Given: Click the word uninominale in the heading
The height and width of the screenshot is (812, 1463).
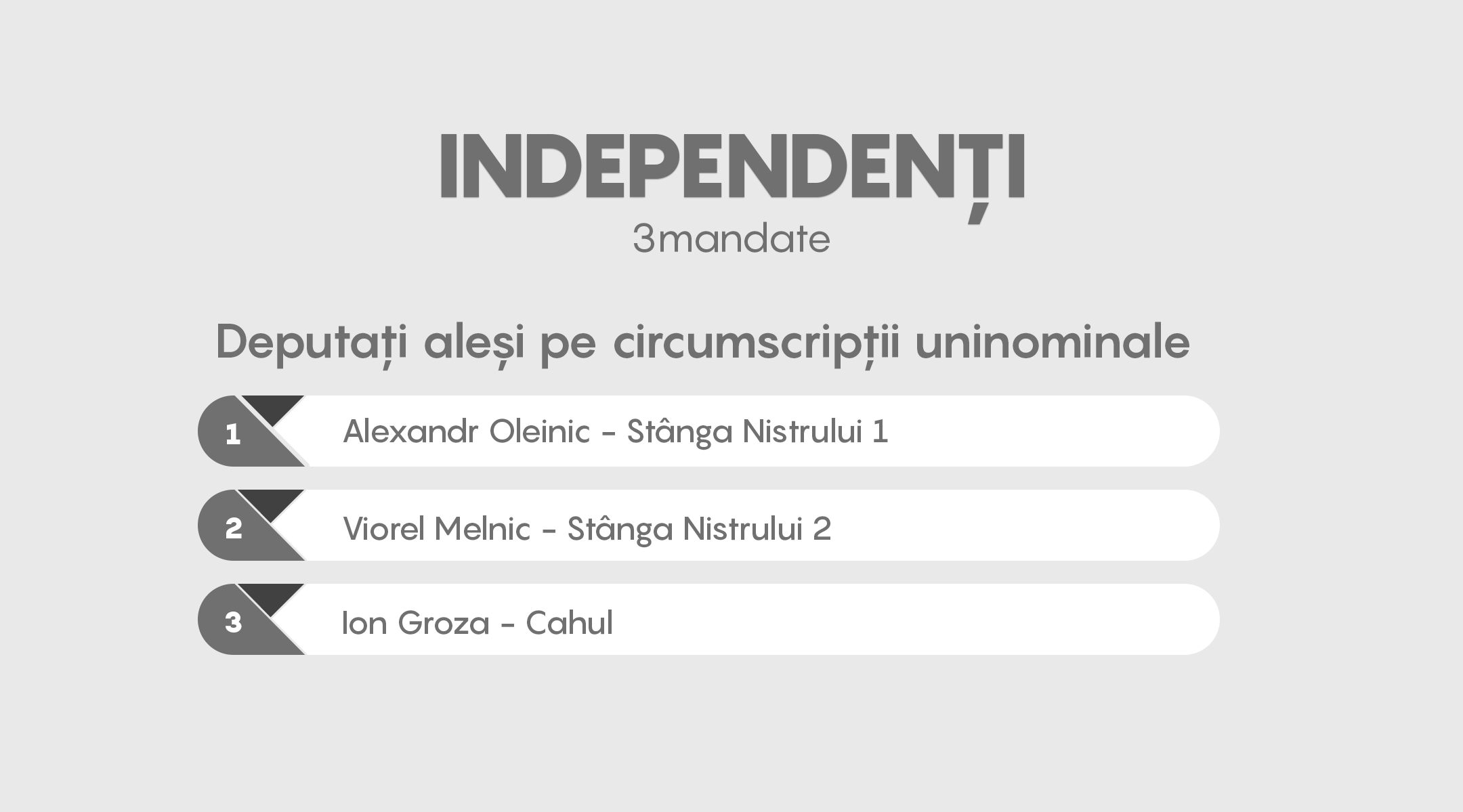Looking at the screenshot, I should tap(1052, 343).
